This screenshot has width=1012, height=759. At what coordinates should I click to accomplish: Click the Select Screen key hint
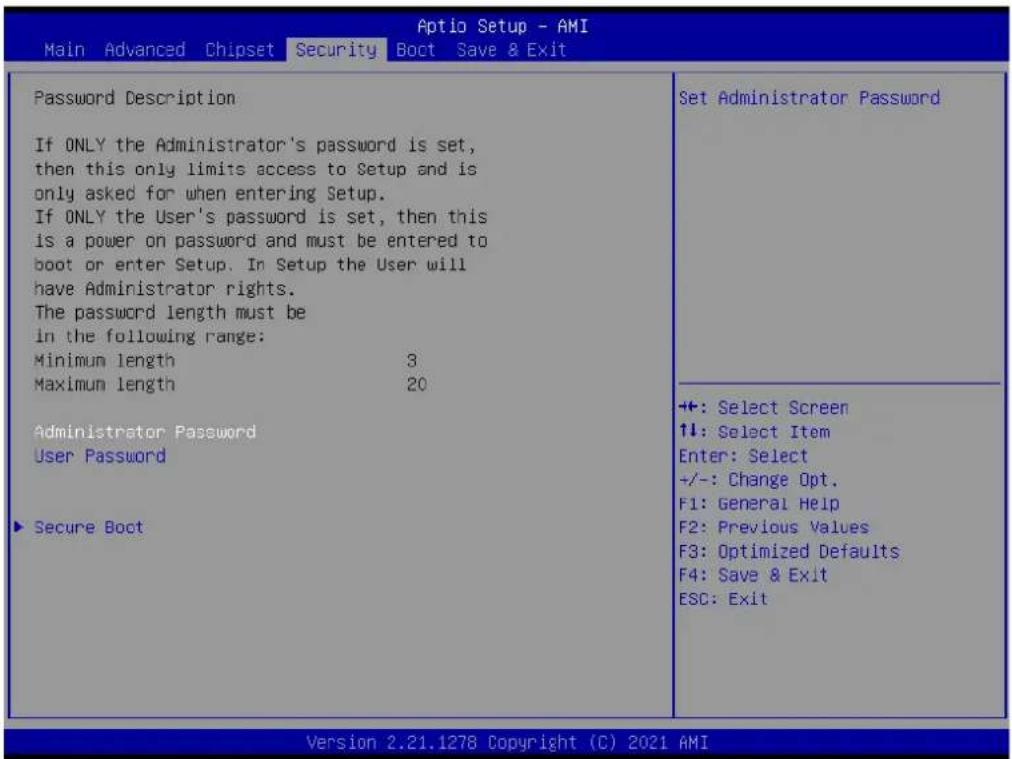[764, 408]
